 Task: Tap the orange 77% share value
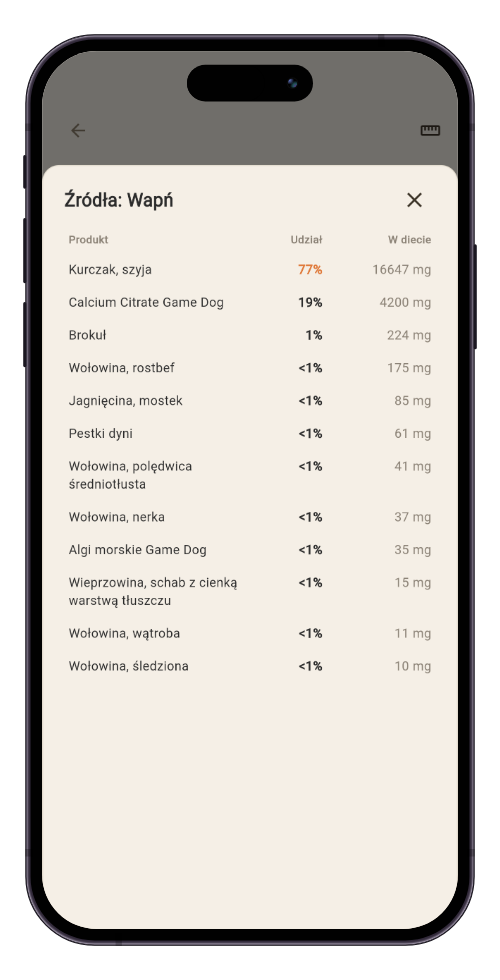coord(310,270)
